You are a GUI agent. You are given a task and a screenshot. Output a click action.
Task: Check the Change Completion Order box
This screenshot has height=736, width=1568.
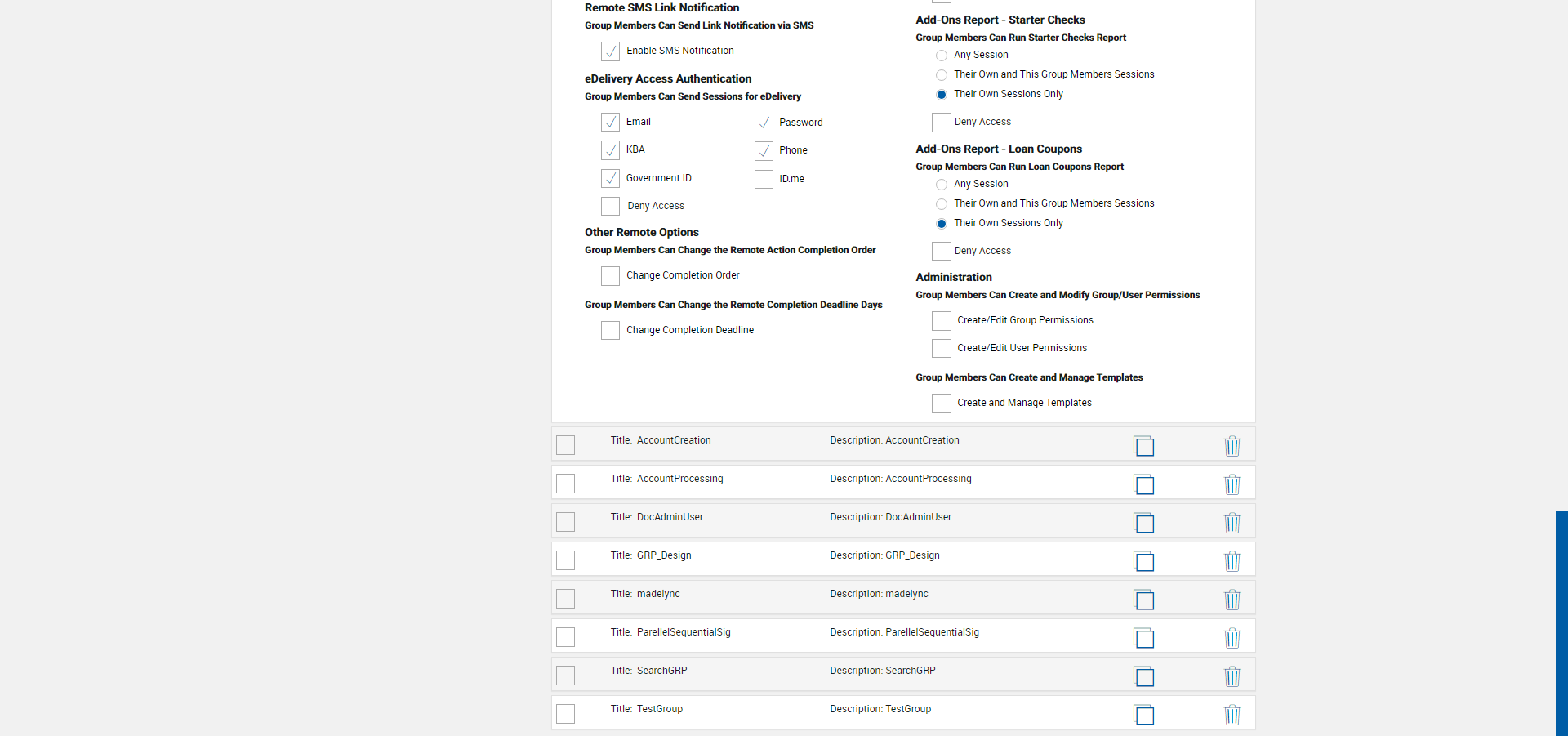(x=610, y=276)
